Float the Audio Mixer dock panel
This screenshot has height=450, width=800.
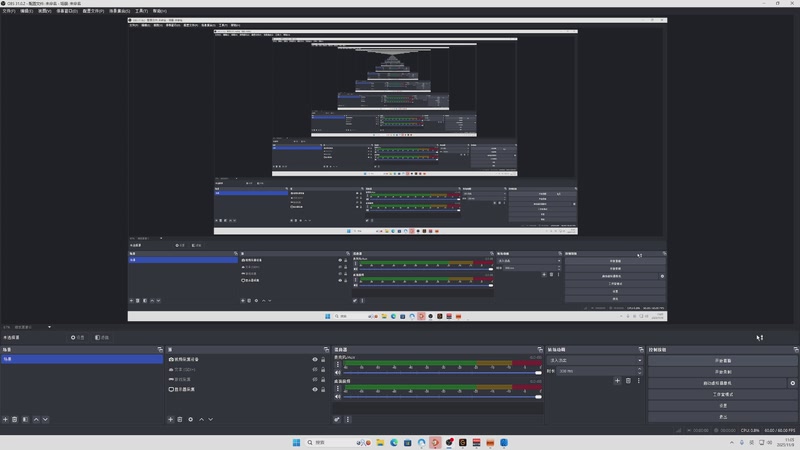click(x=540, y=349)
